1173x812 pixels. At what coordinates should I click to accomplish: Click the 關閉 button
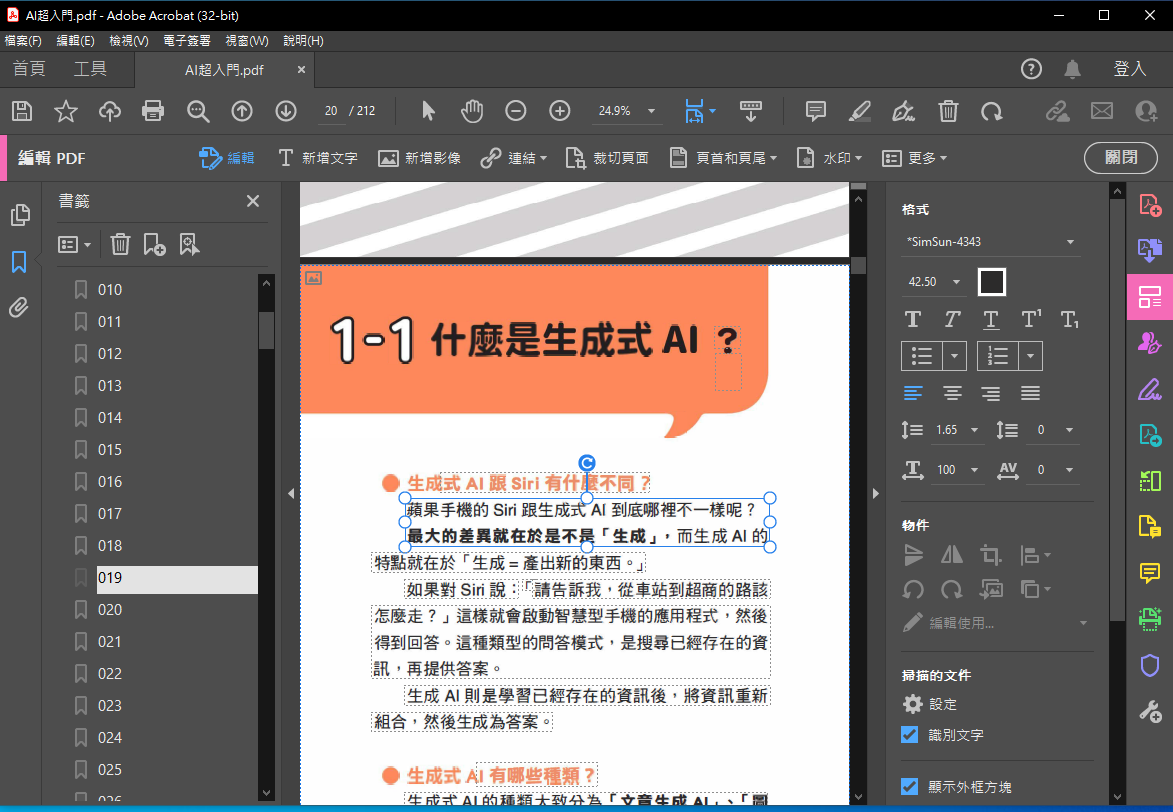(x=1120, y=158)
